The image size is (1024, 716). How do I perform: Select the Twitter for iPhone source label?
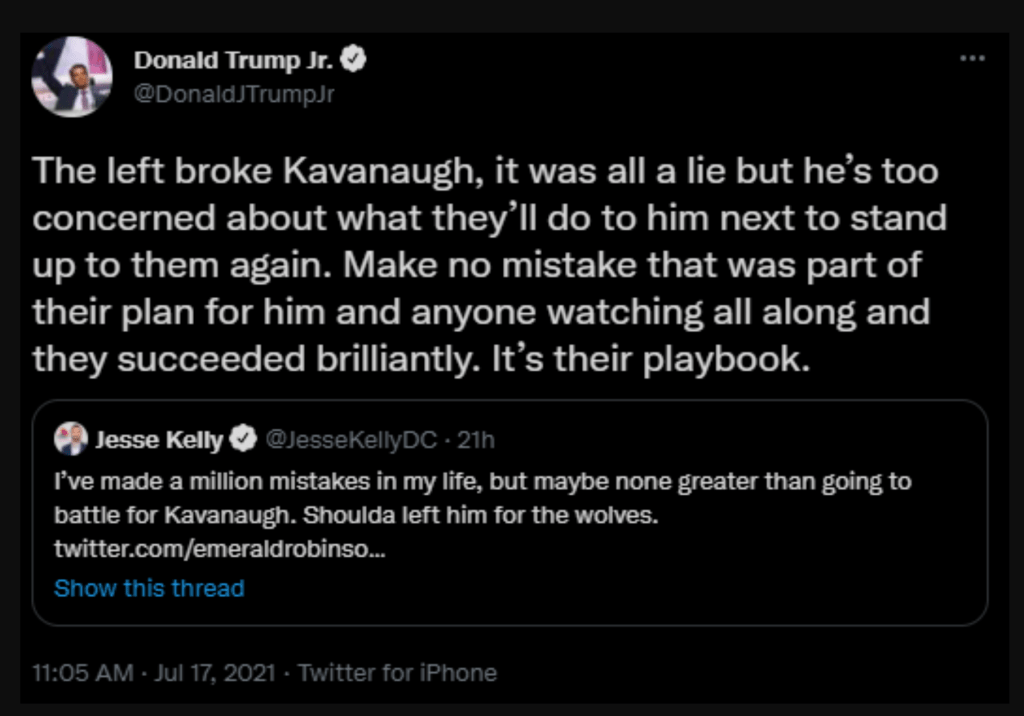point(397,673)
